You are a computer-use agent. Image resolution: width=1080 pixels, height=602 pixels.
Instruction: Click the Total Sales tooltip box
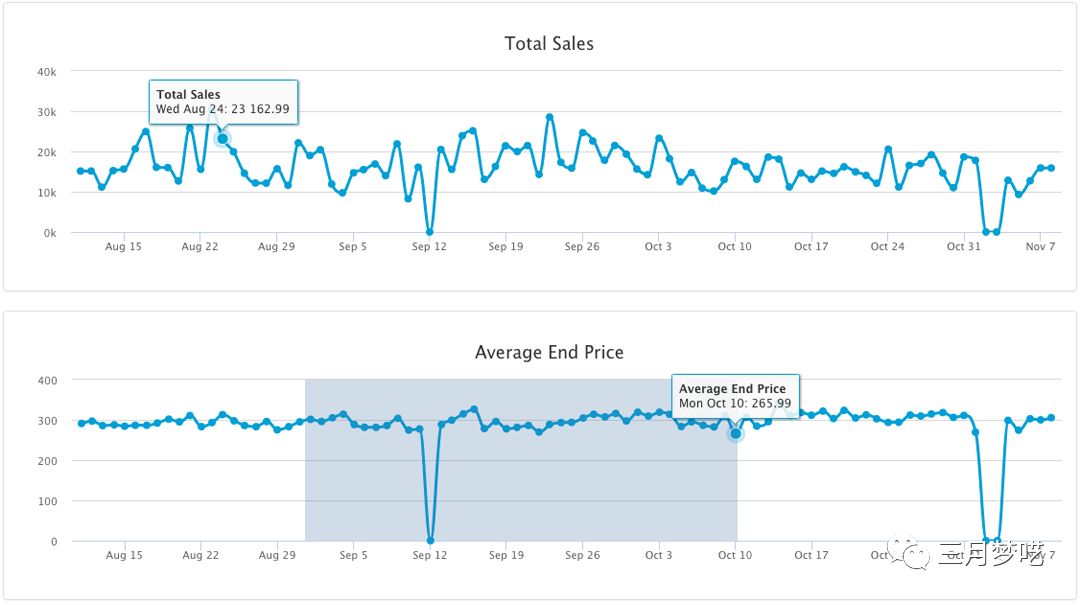224,101
